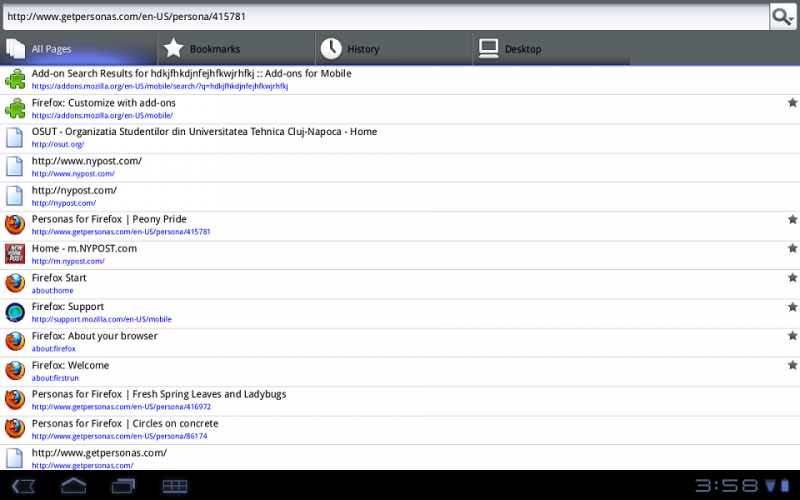Click page icon beside http://www.nypost.com/

pyautogui.click(x=14, y=166)
